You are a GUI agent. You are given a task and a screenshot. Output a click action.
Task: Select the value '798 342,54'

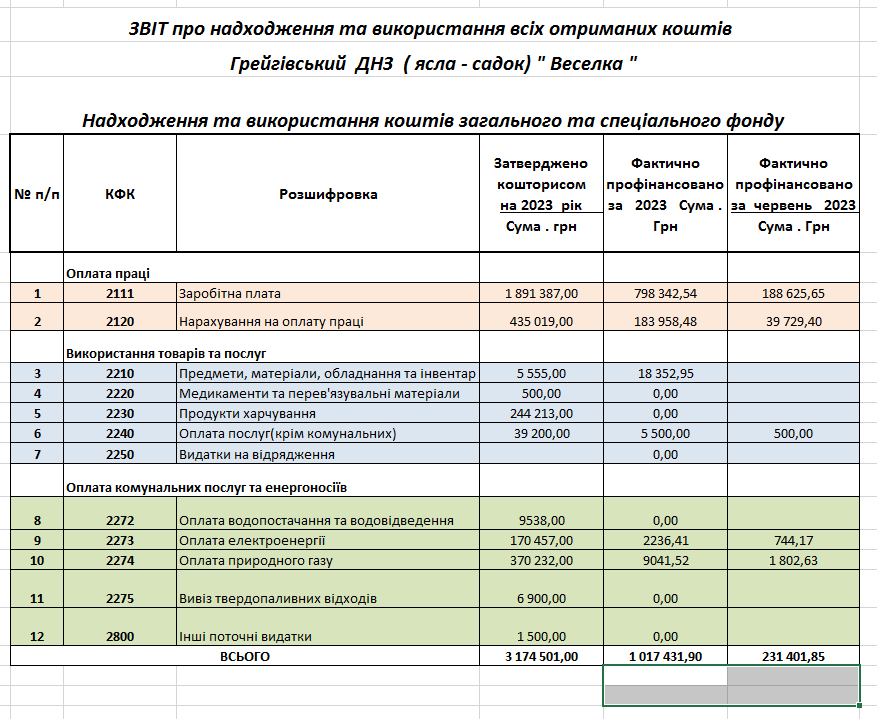[666, 293]
